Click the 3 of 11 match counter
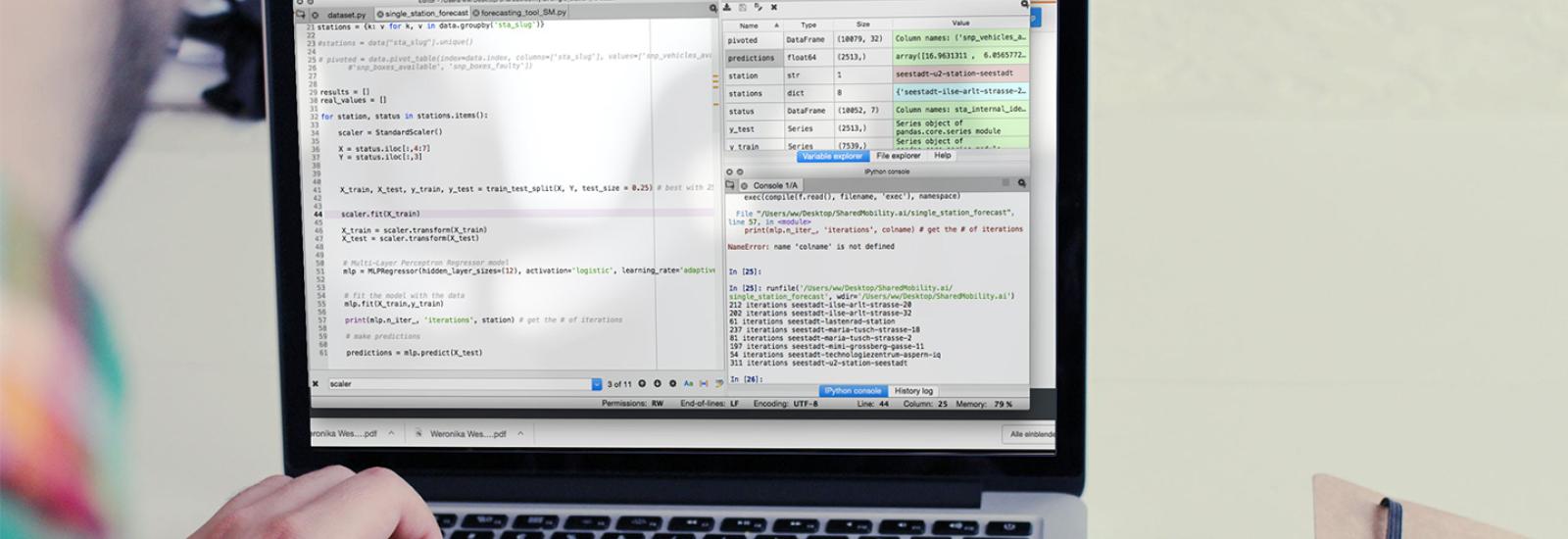The width and height of the screenshot is (1568, 539). point(619,384)
